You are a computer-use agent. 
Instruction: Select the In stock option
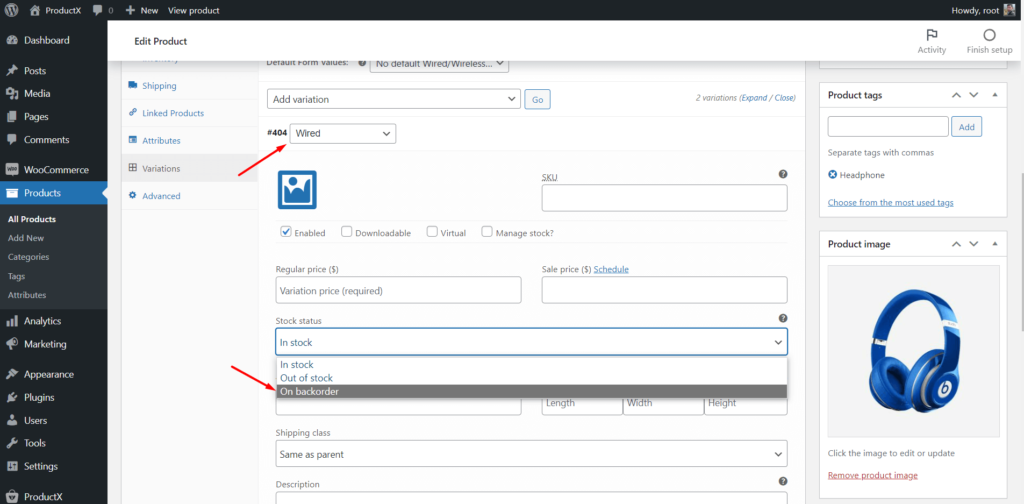(x=532, y=365)
